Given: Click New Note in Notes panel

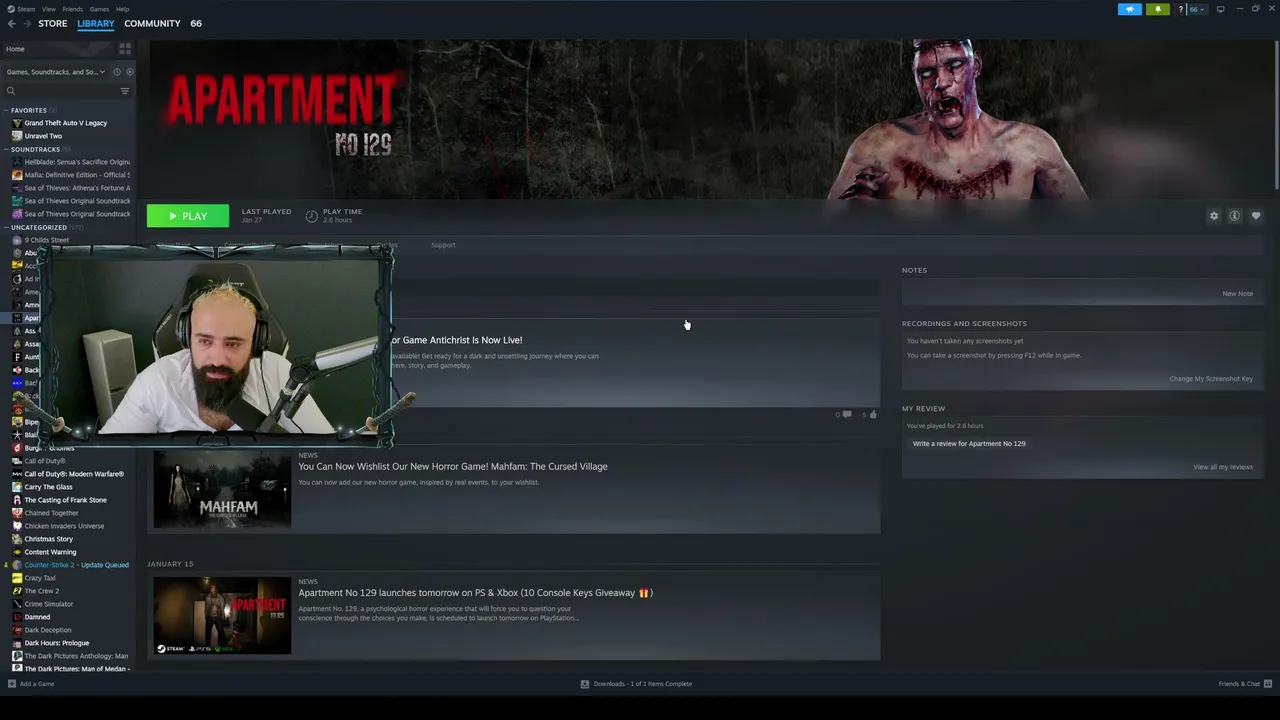Looking at the screenshot, I should pyautogui.click(x=1237, y=294).
